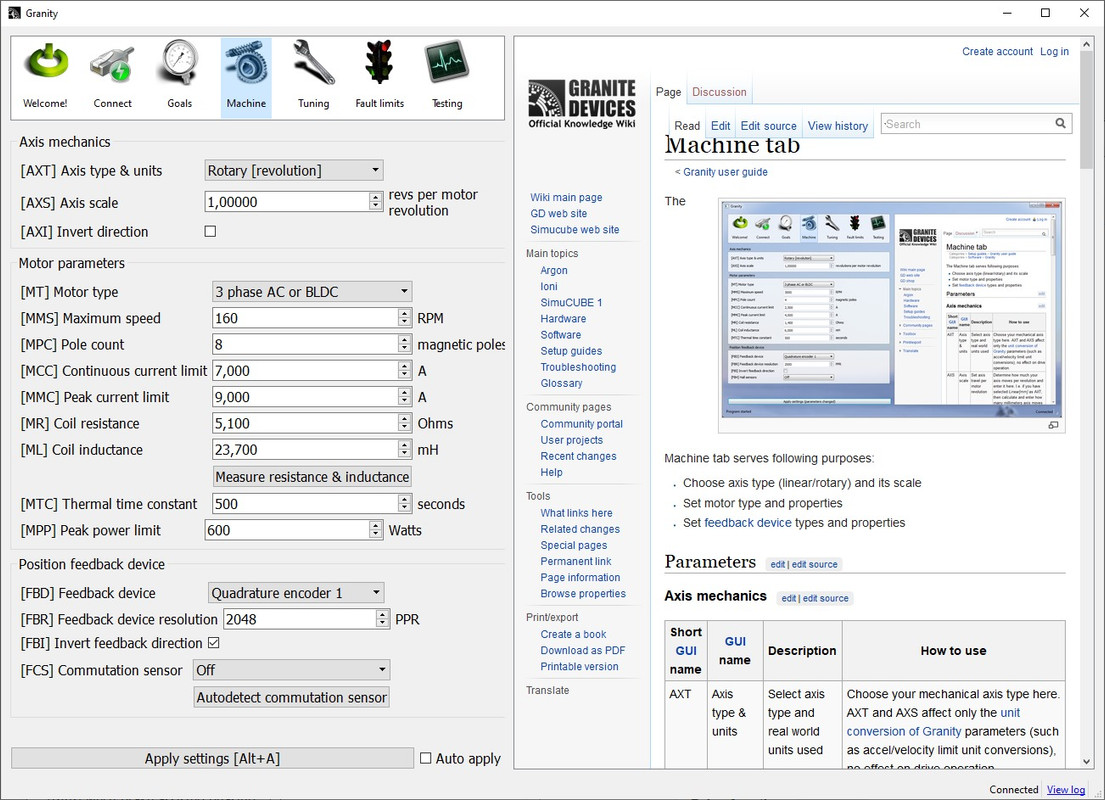Screen dimensions: 1105x800
Task: Open the Fault limits traffic light tab
Action: (x=380, y=77)
